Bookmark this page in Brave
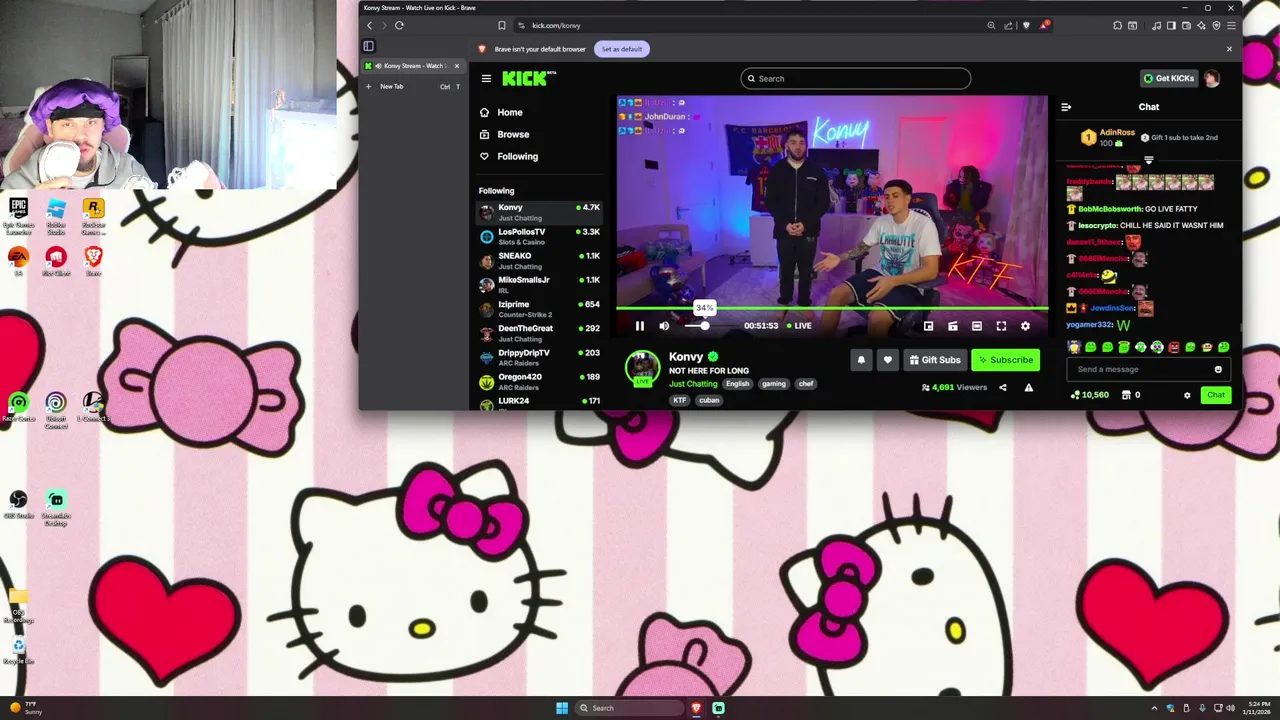This screenshot has height=720, width=1280. [x=502, y=26]
